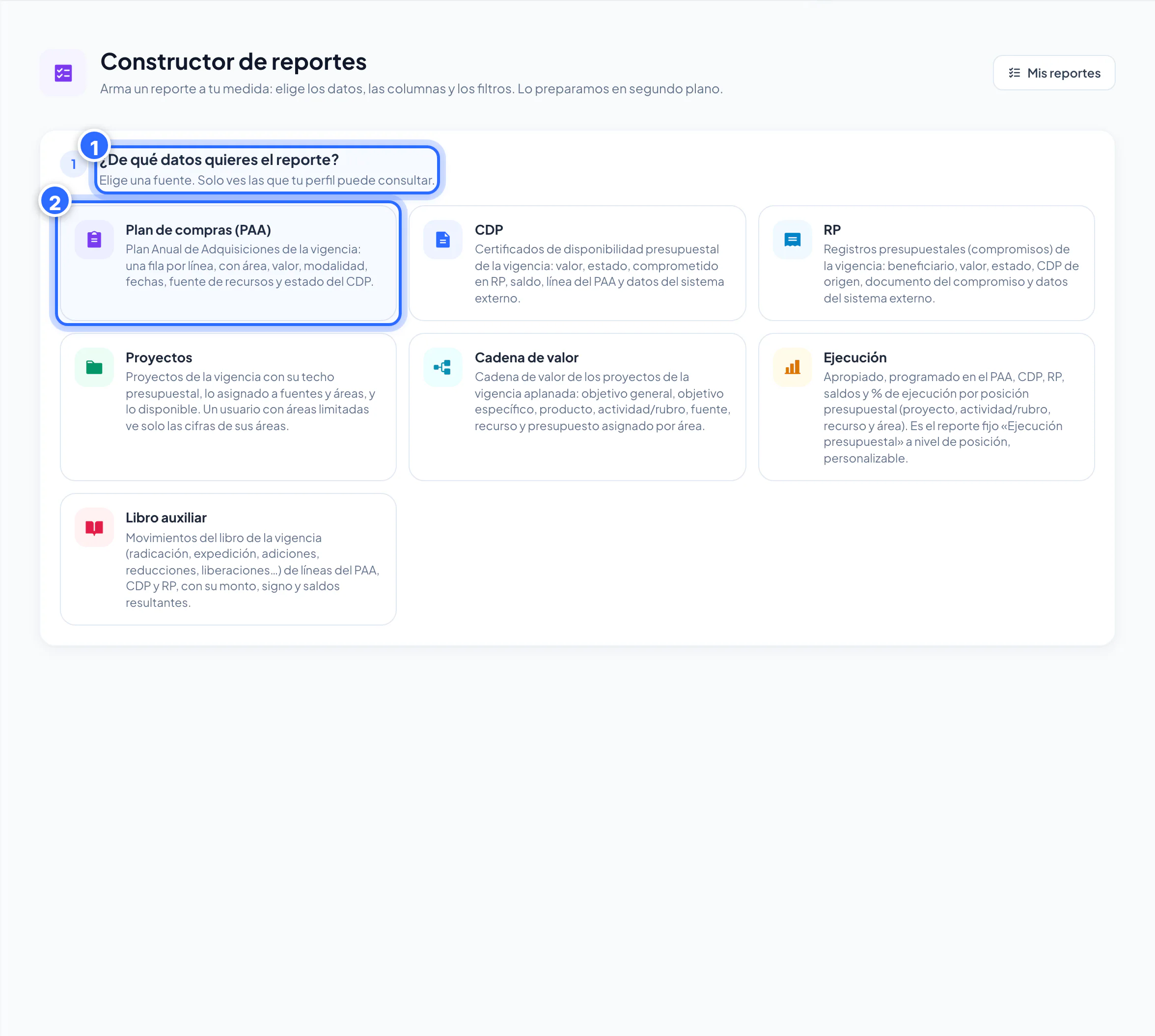Click the purple checklist report builder icon
The image size is (1155, 1036).
click(63, 73)
